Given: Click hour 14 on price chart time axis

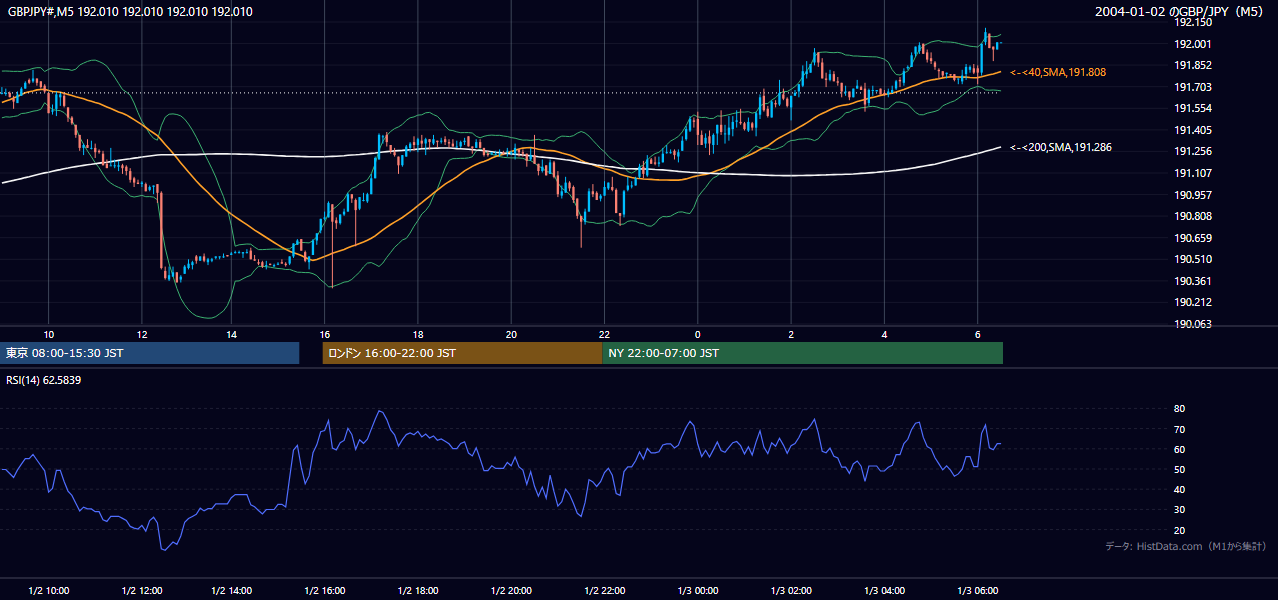Looking at the screenshot, I should (x=231, y=334).
